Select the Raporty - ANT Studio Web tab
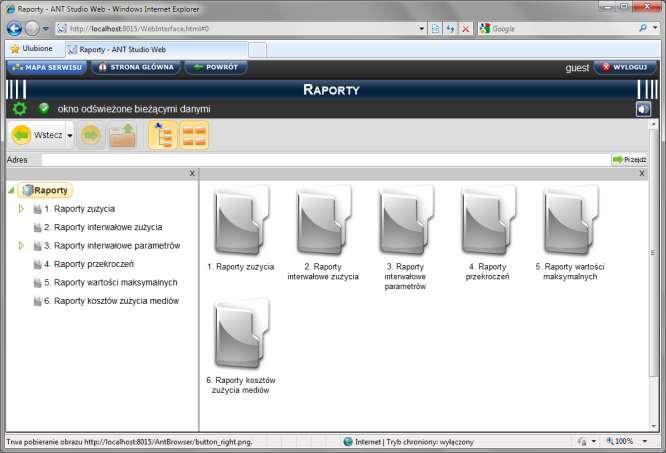Screen dimensions: 666x453 coord(157,49)
